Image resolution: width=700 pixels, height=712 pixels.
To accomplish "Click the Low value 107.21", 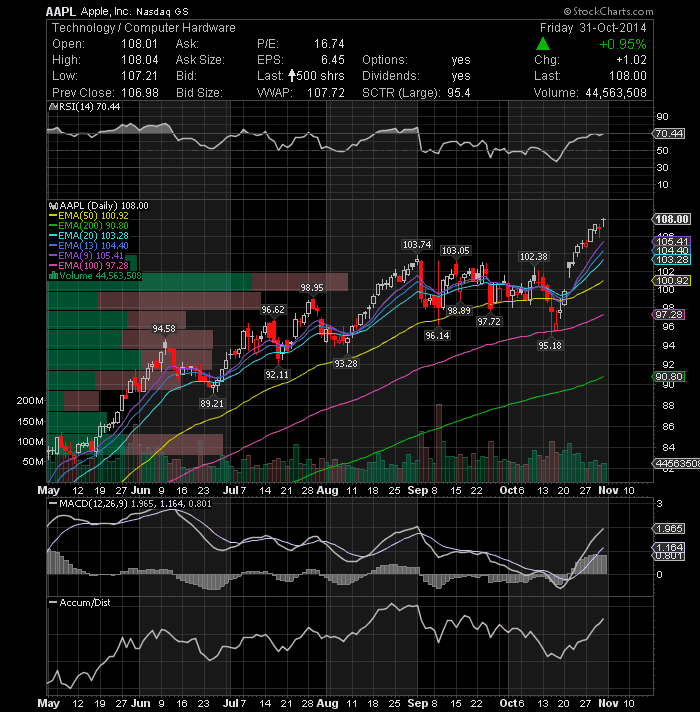I will point(139,76).
